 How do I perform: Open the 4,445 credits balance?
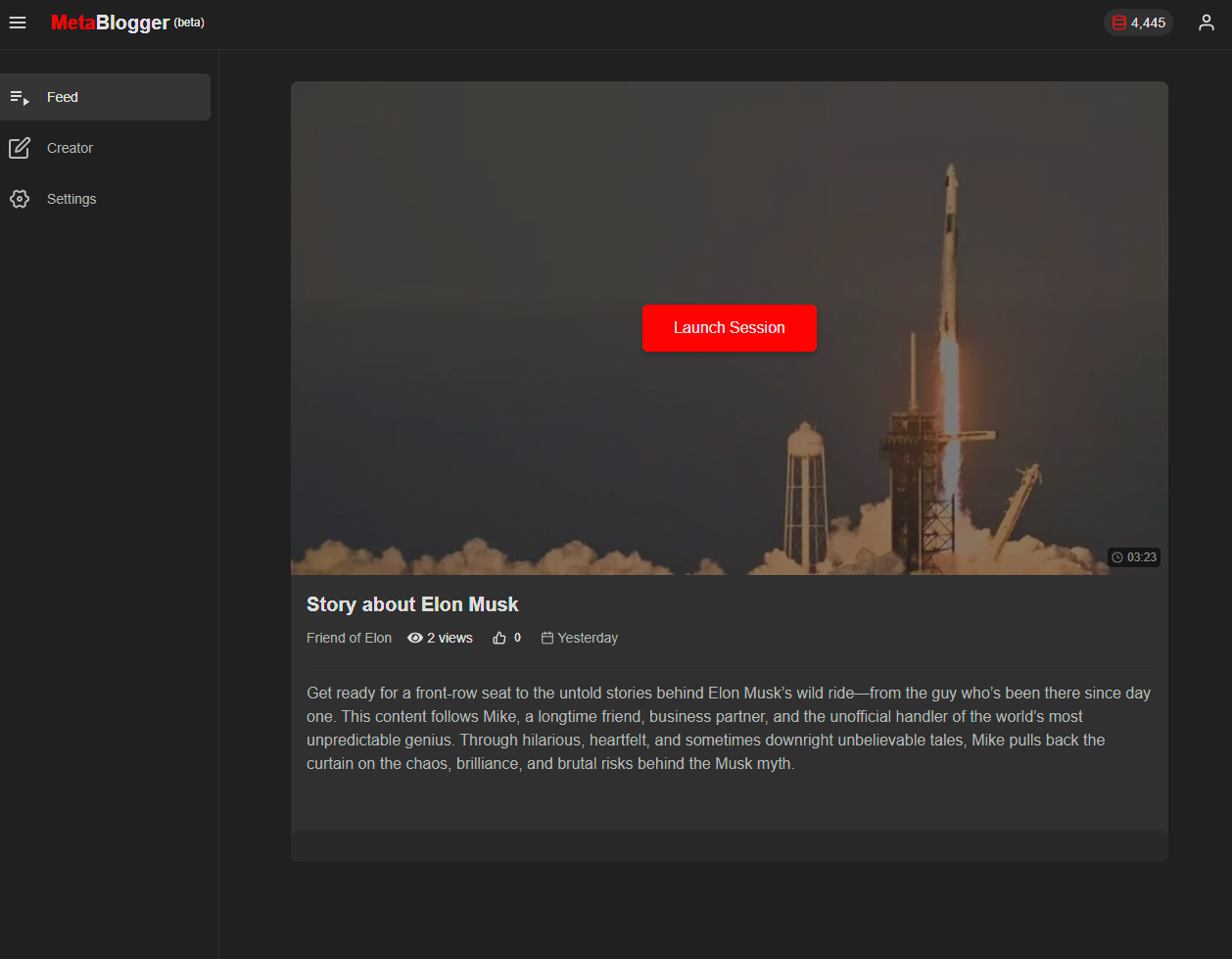pyautogui.click(x=1138, y=23)
